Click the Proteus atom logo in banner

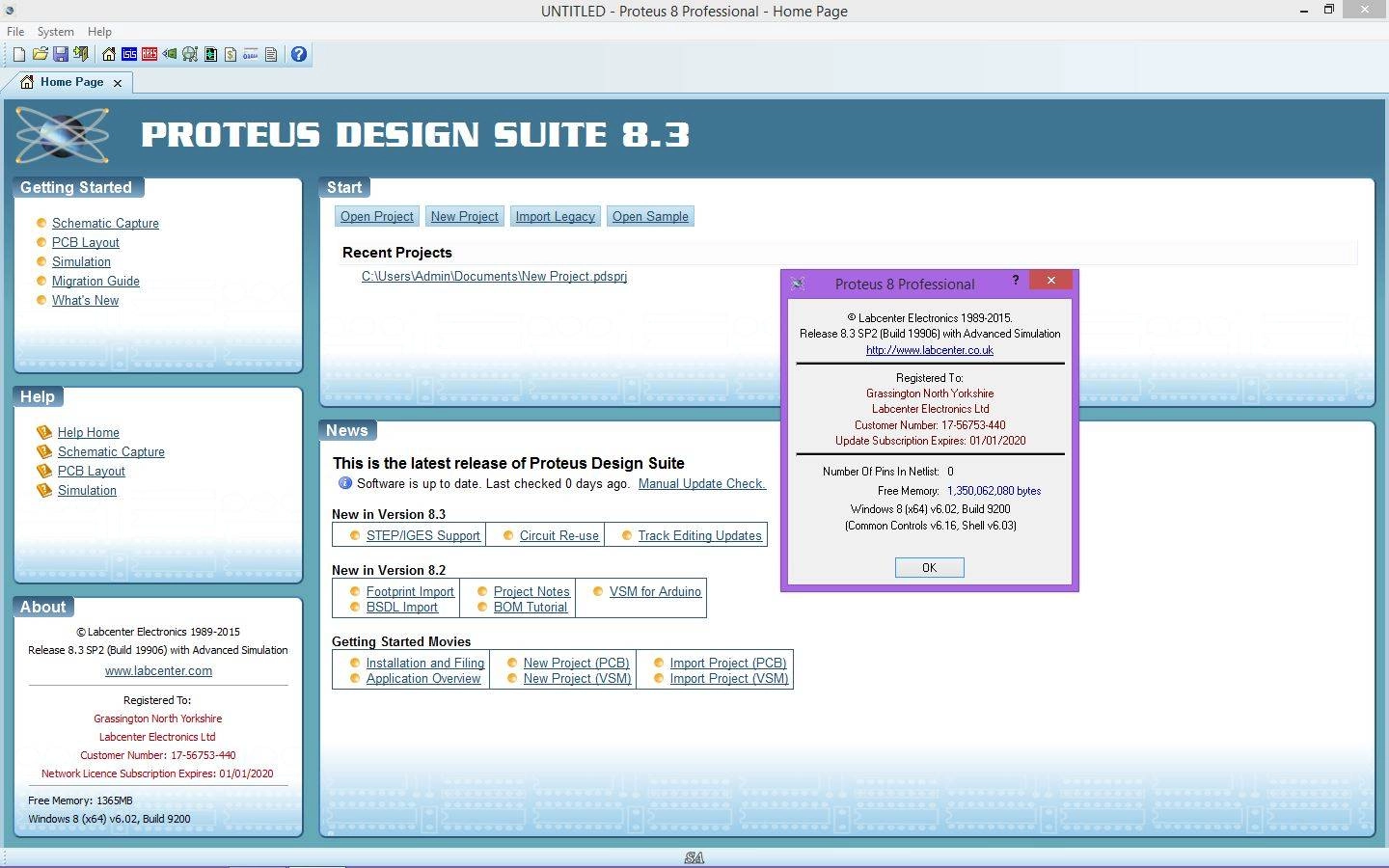[x=63, y=135]
